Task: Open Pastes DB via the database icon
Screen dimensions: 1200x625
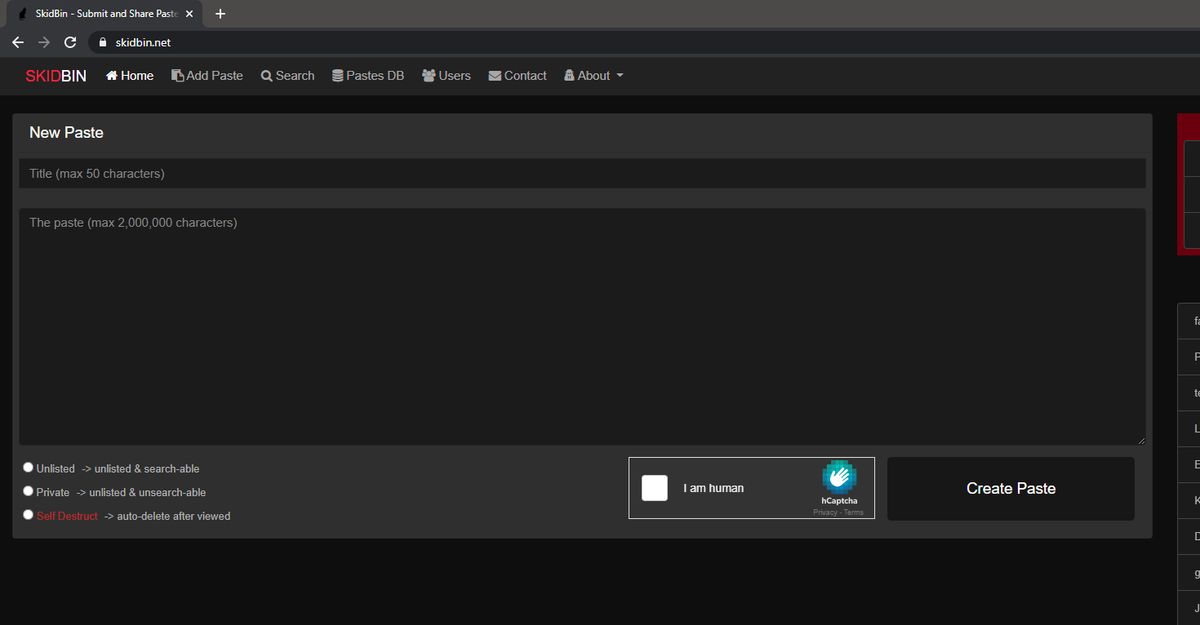Action: pos(338,75)
